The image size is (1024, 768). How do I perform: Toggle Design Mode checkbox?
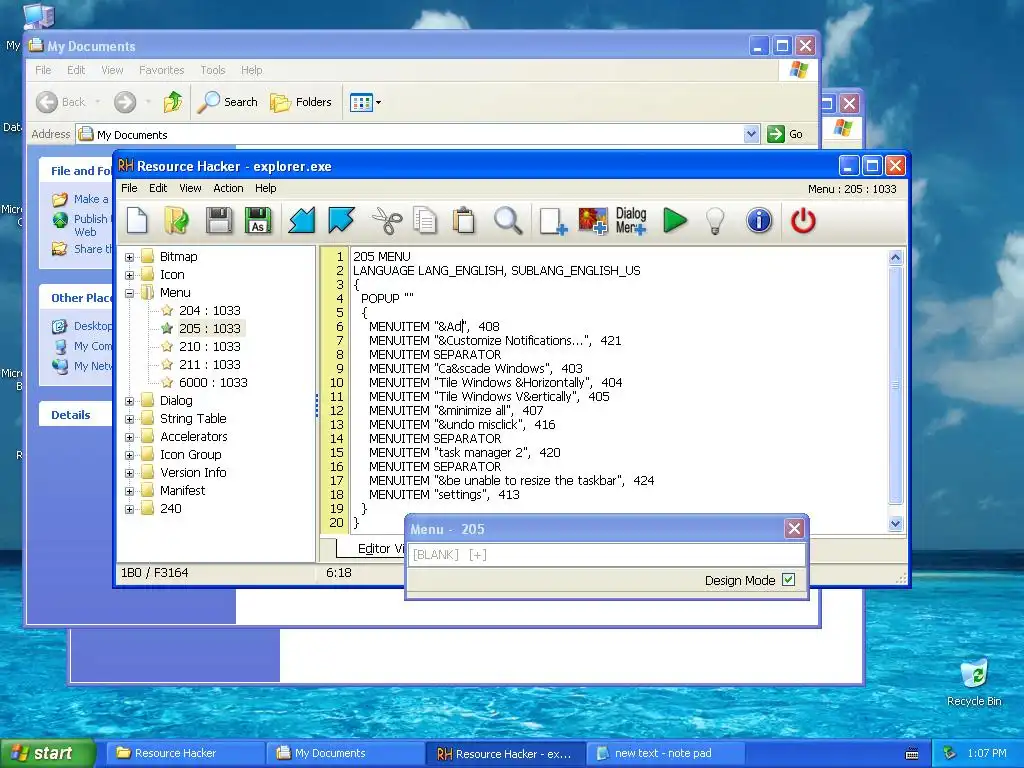pos(788,579)
